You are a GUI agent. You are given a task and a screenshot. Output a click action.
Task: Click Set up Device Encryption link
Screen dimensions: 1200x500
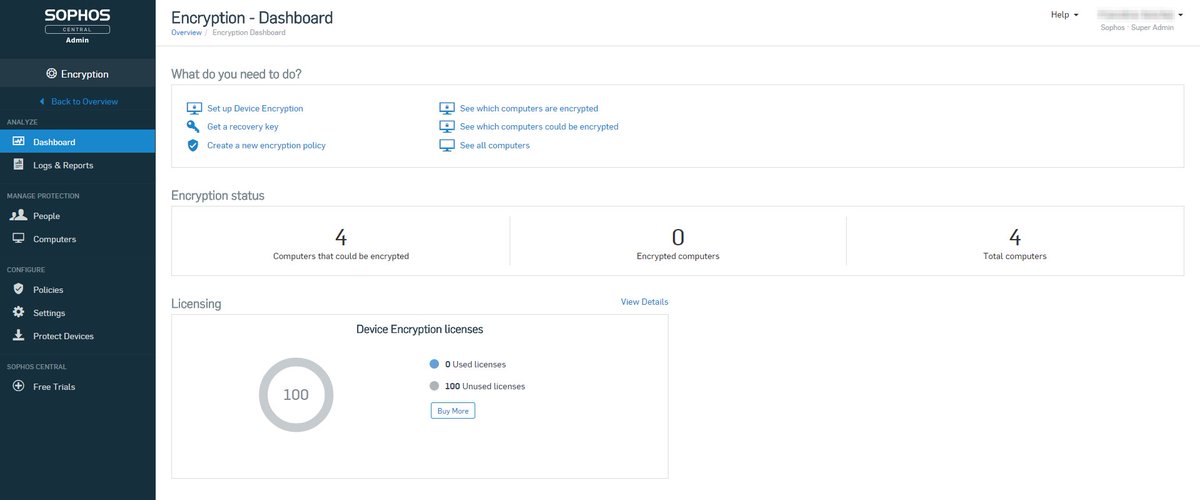pos(255,108)
